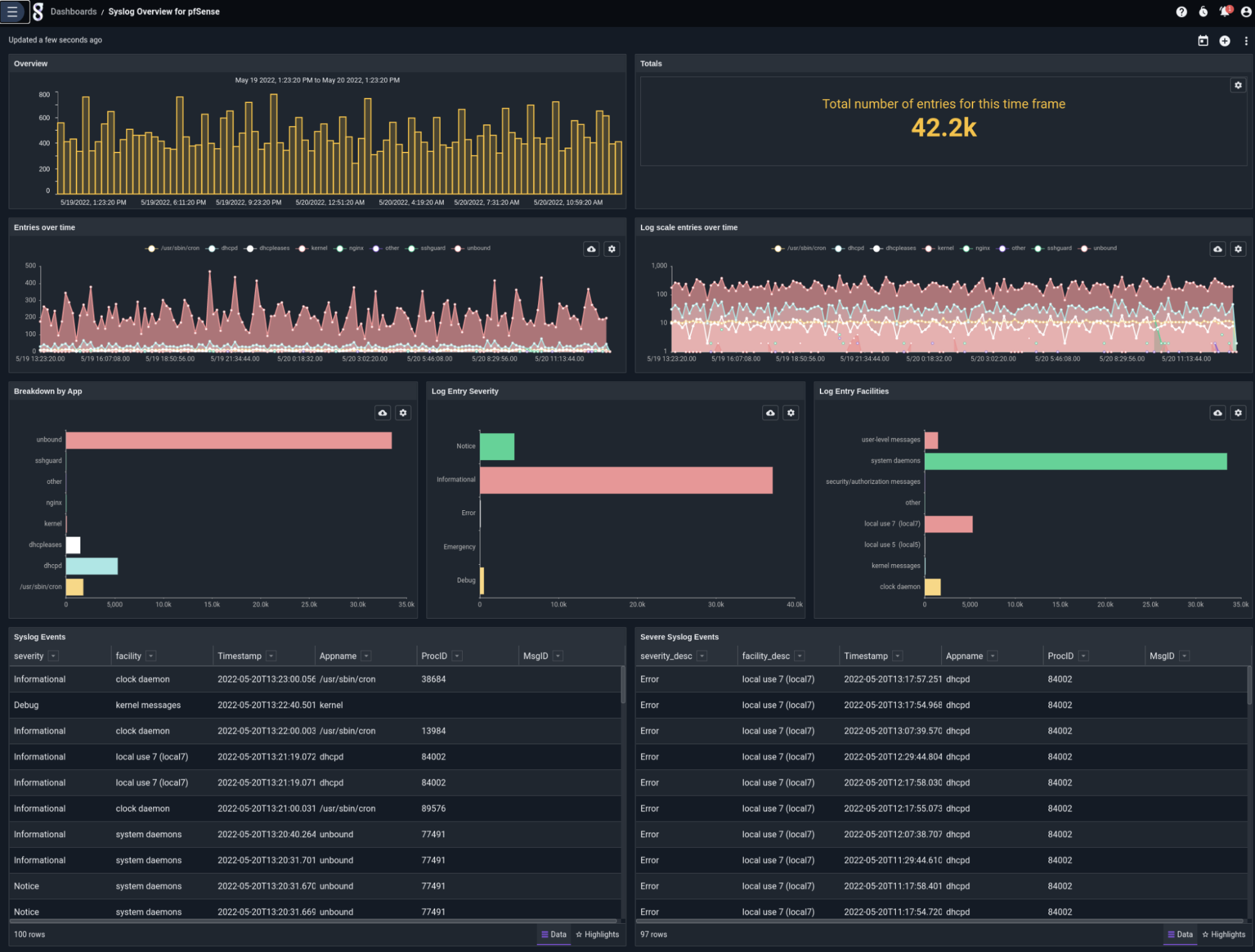Open Log scale entries chart settings gear
The image size is (1255, 952).
click(1237, 249)
